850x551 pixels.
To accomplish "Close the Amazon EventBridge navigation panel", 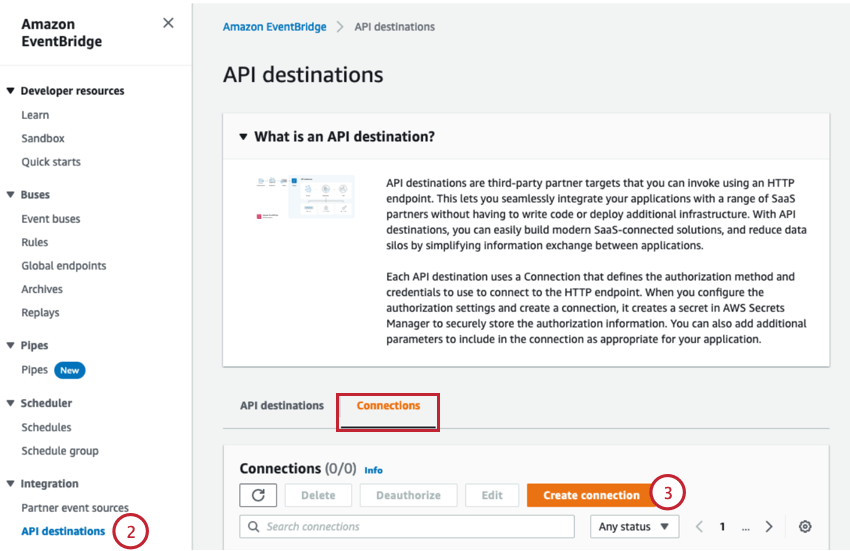I will click(x=169, y=23).
